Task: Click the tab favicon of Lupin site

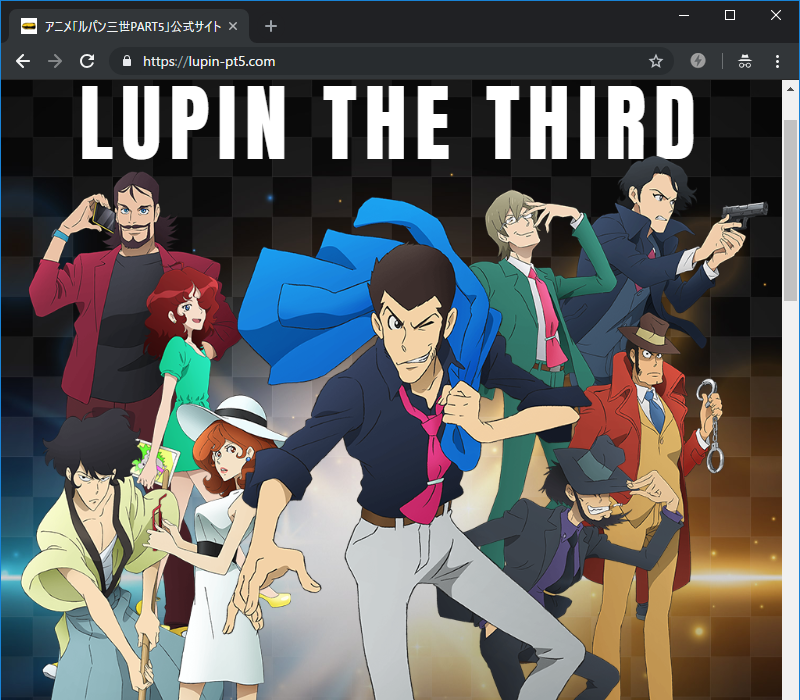Action: 29,26
